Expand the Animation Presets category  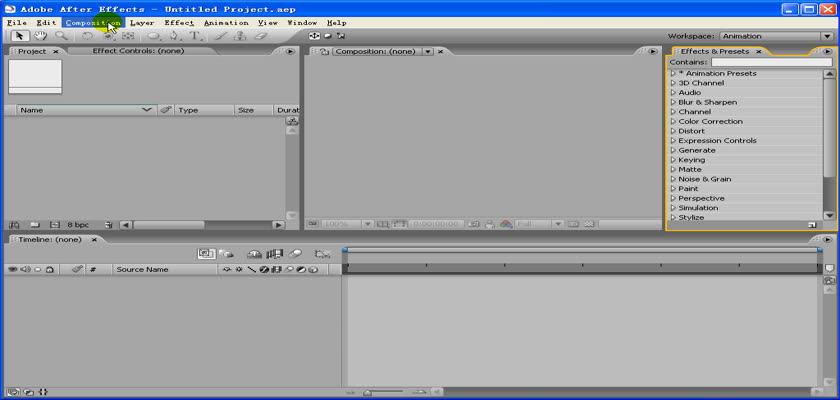point(673,73)
